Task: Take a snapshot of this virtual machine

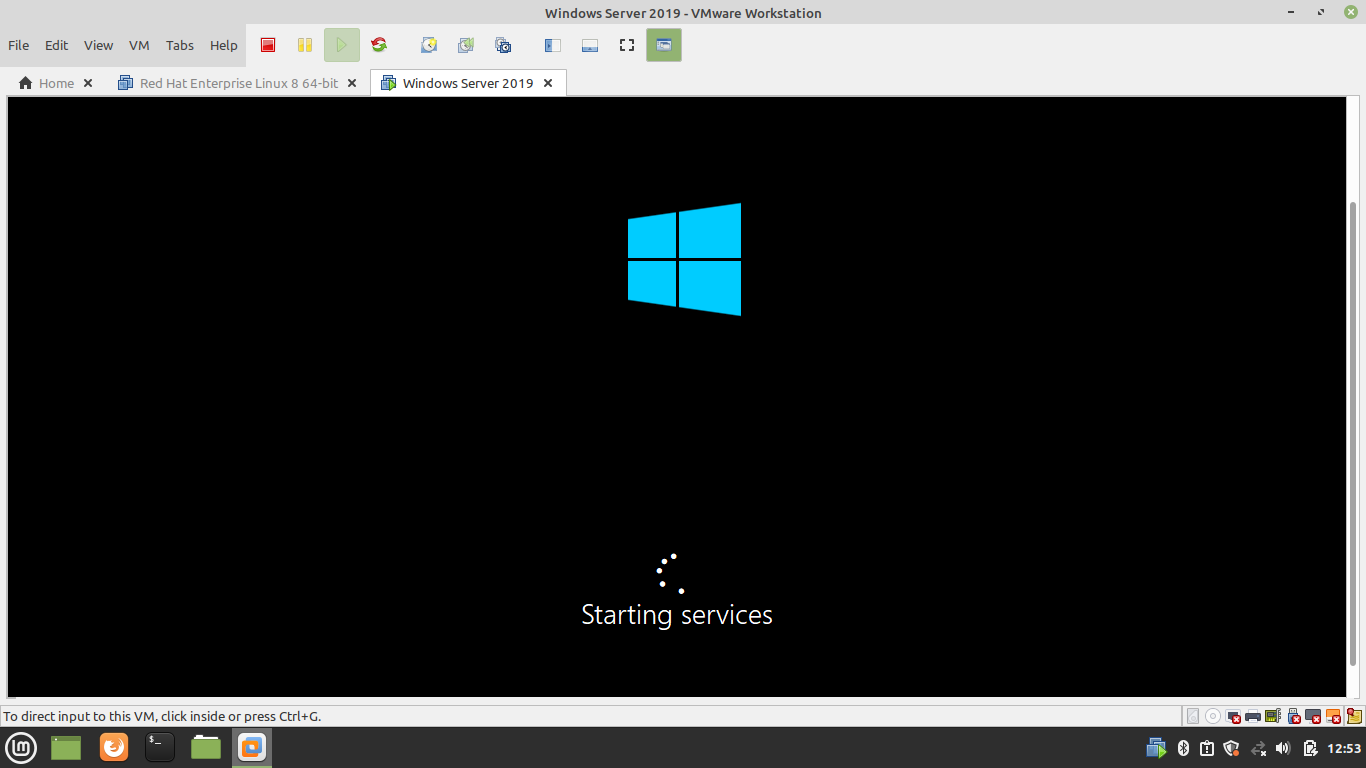Action: 429,45
